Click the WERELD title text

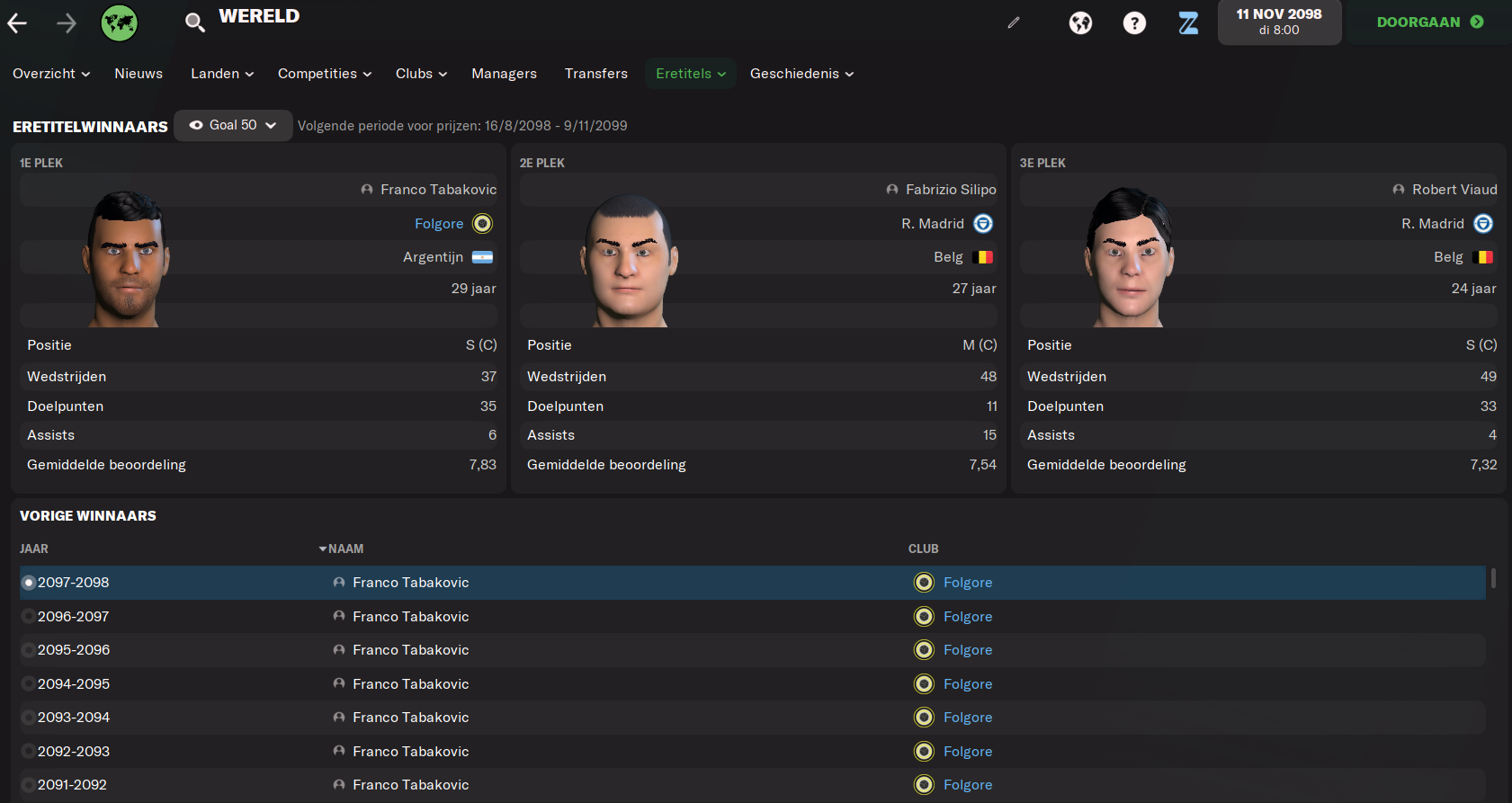tap(259, 16)
